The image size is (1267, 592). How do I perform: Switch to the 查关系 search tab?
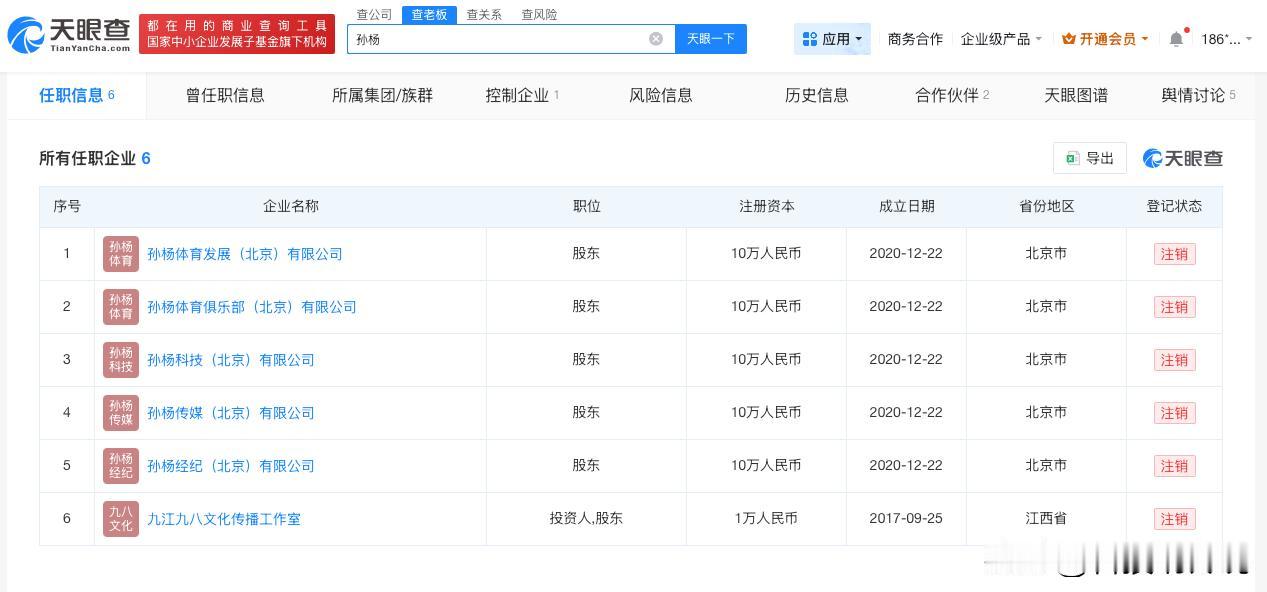click(x=484, y=15)
